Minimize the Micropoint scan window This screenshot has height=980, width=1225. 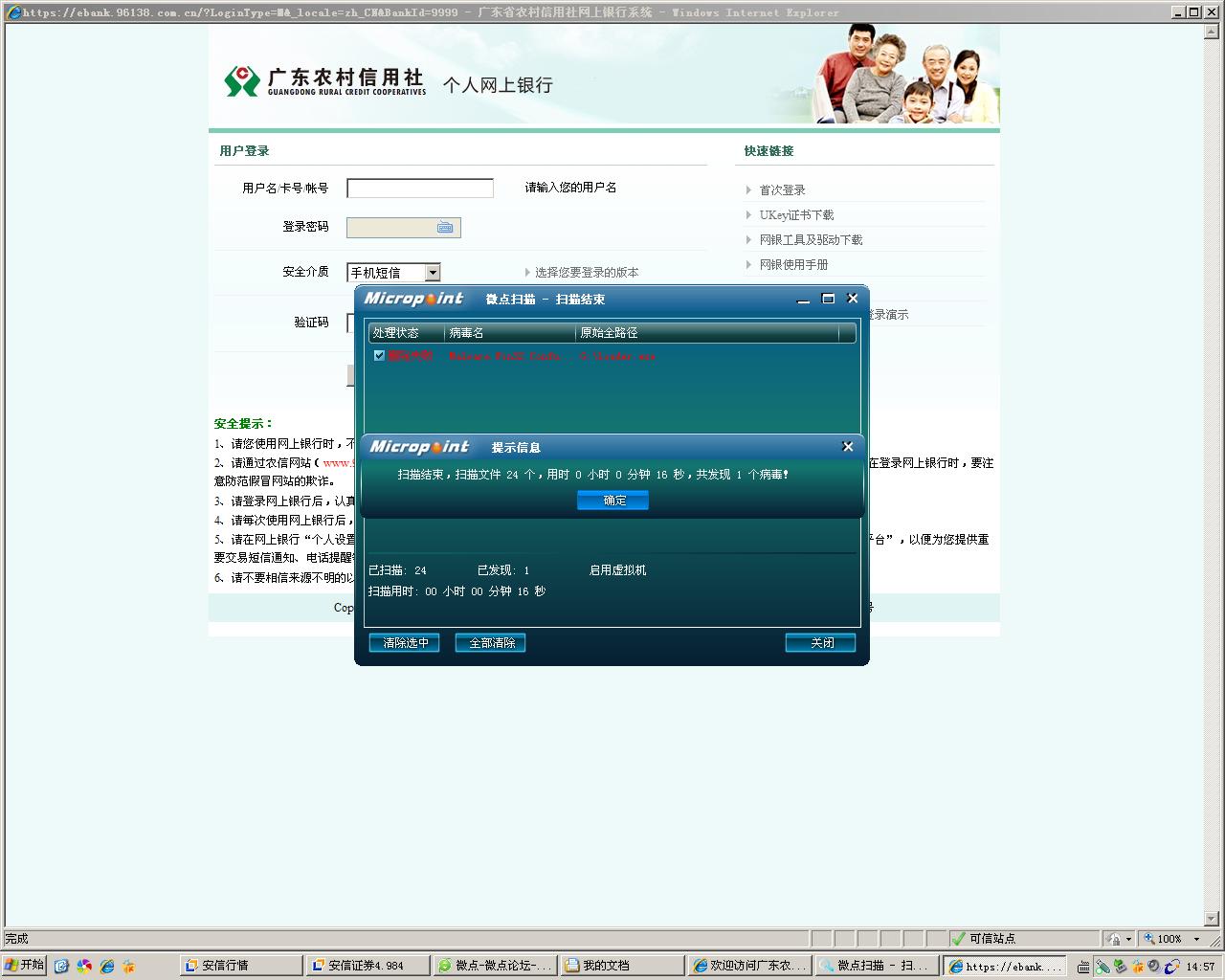pos(805,299)
